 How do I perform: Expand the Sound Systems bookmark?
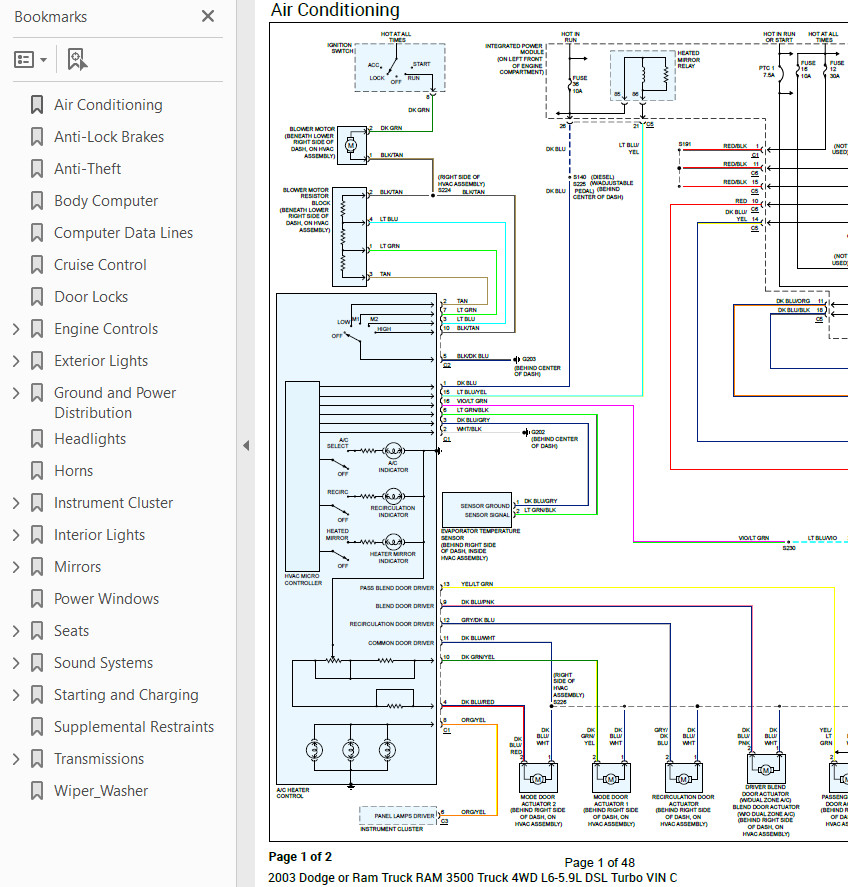pos(16,663)
